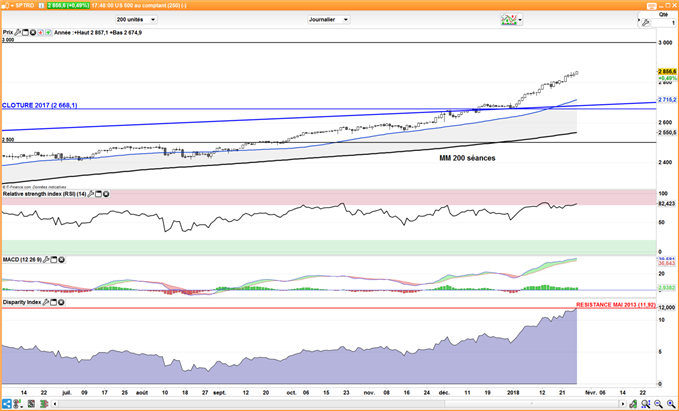Click the 2 715,2 axis price label
Viewport: 679px width, 411px height.
tap(667, 100)
